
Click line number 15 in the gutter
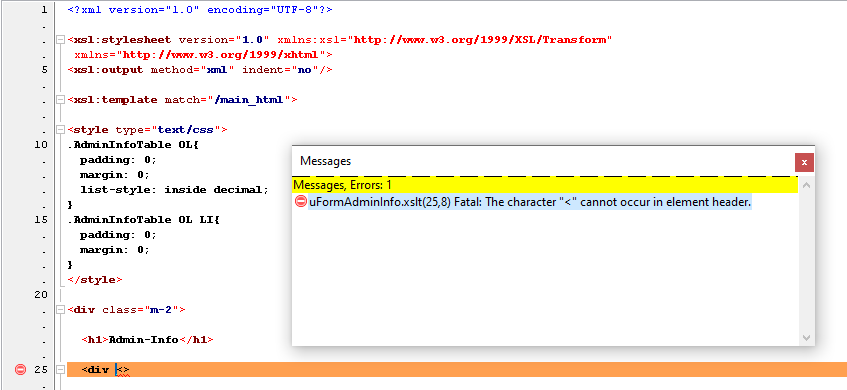click(41, 220)
